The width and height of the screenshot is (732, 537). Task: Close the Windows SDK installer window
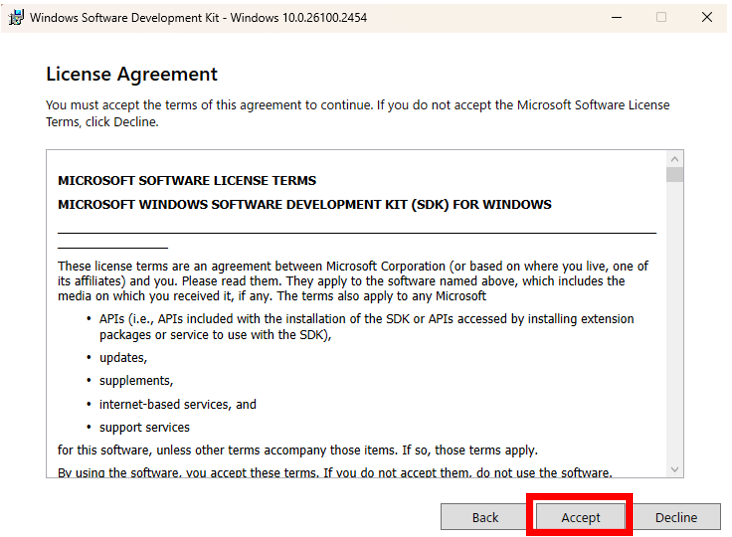tap(707, 17)
